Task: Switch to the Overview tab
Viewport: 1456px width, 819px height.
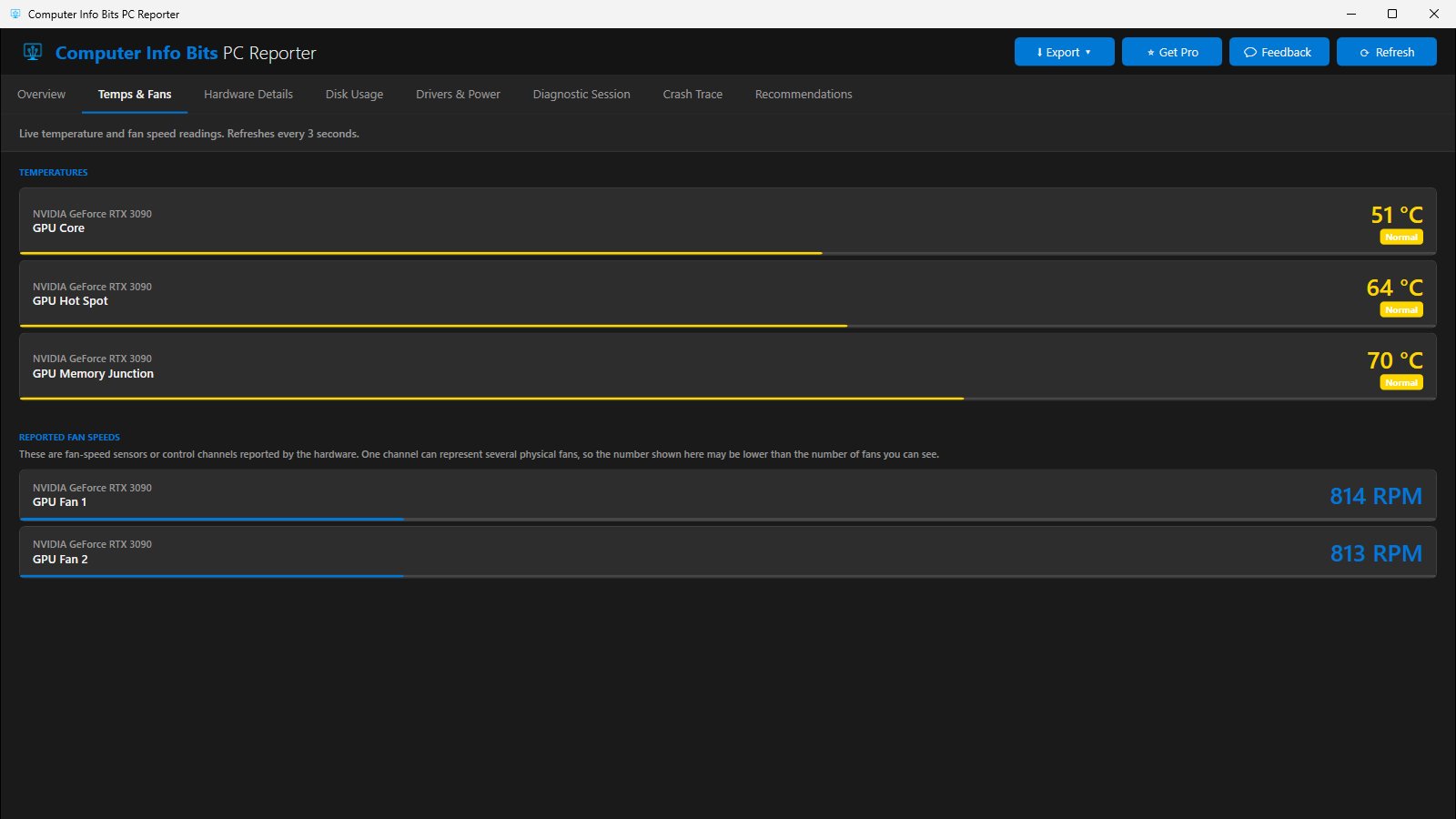Action: tap(41, 94)
